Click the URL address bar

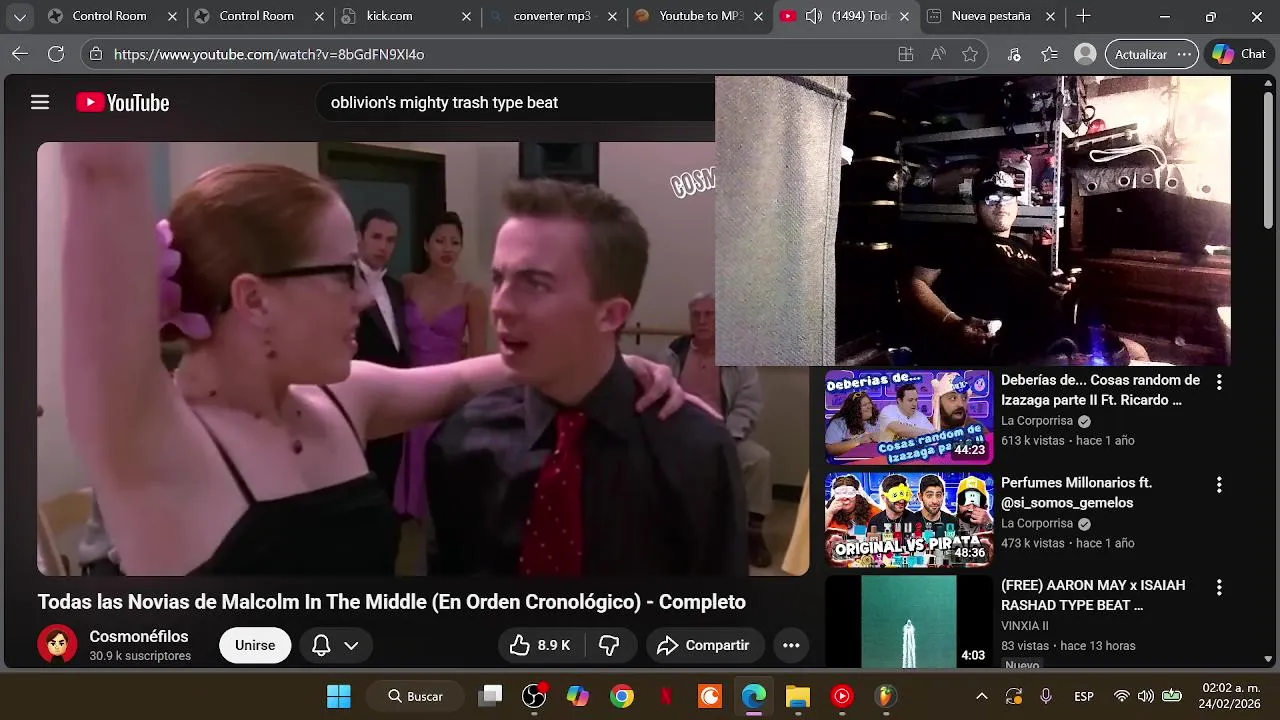(x=490, y=54)
